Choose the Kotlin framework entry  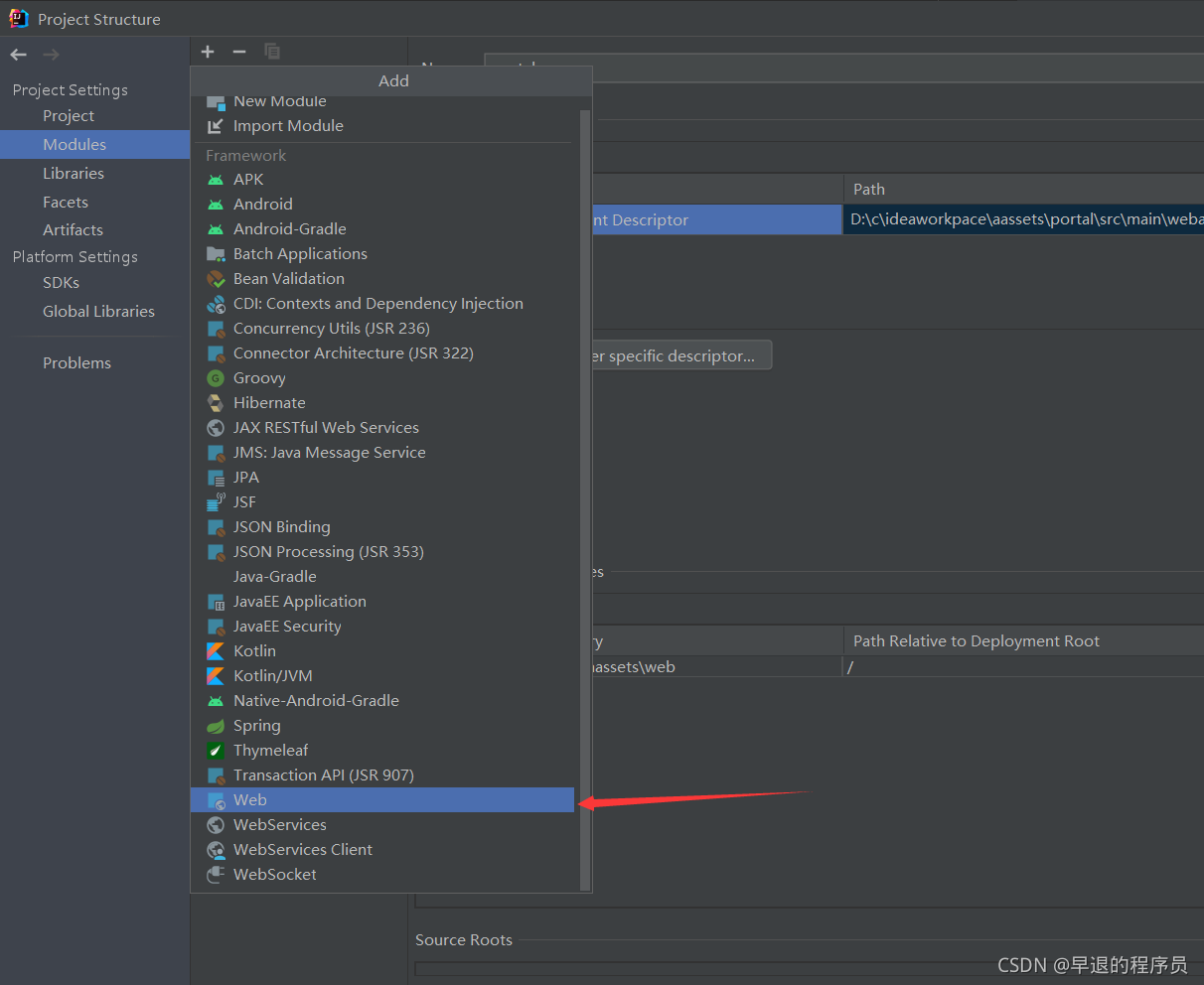point(254,650)
